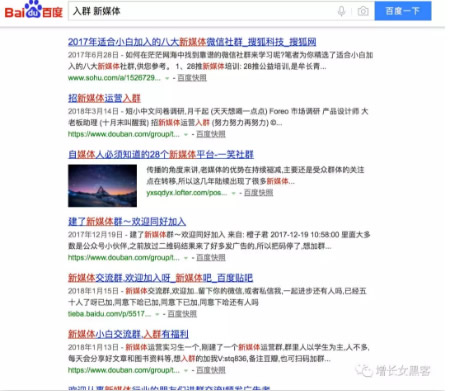The image size is (453, 391).
Task: Open 百度快照 for the tieba.baidu.com result
Action: (x=182, y=314)
